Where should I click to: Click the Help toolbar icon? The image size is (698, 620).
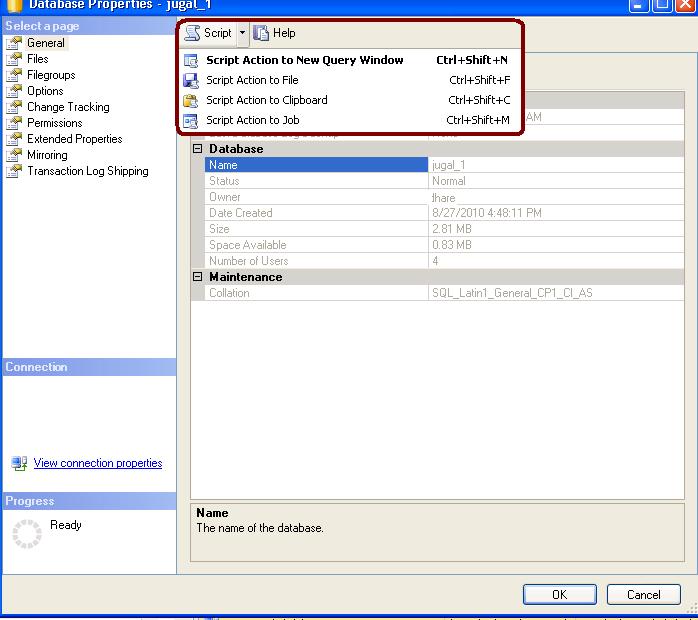click(262, 33)
